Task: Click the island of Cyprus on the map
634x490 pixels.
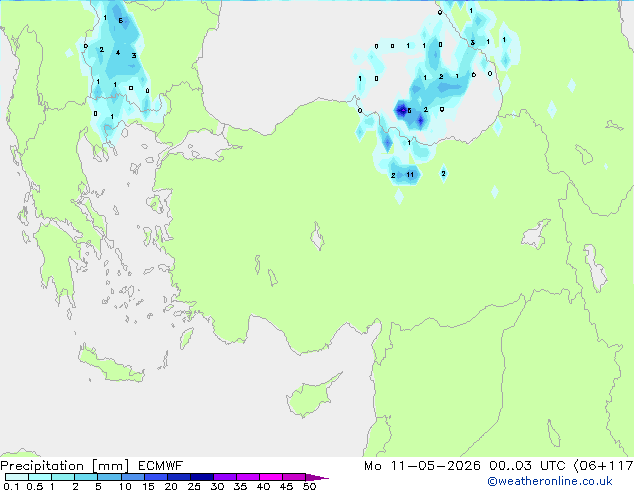Action: coord(311,397)
